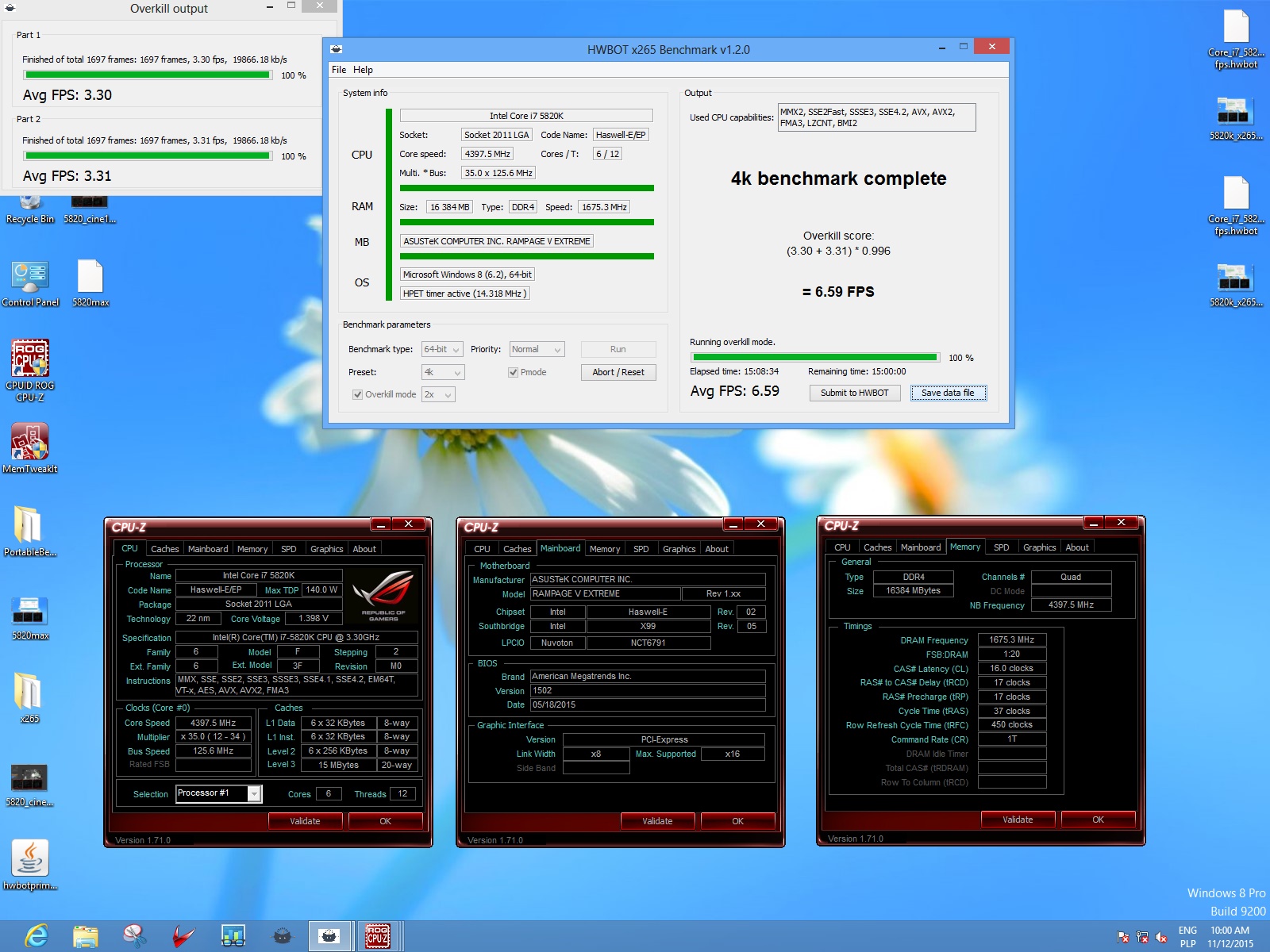Click the RAMPAGE V EXTREME model field in CPU-Z
The image size is (1270, 952).
[606, 593]
